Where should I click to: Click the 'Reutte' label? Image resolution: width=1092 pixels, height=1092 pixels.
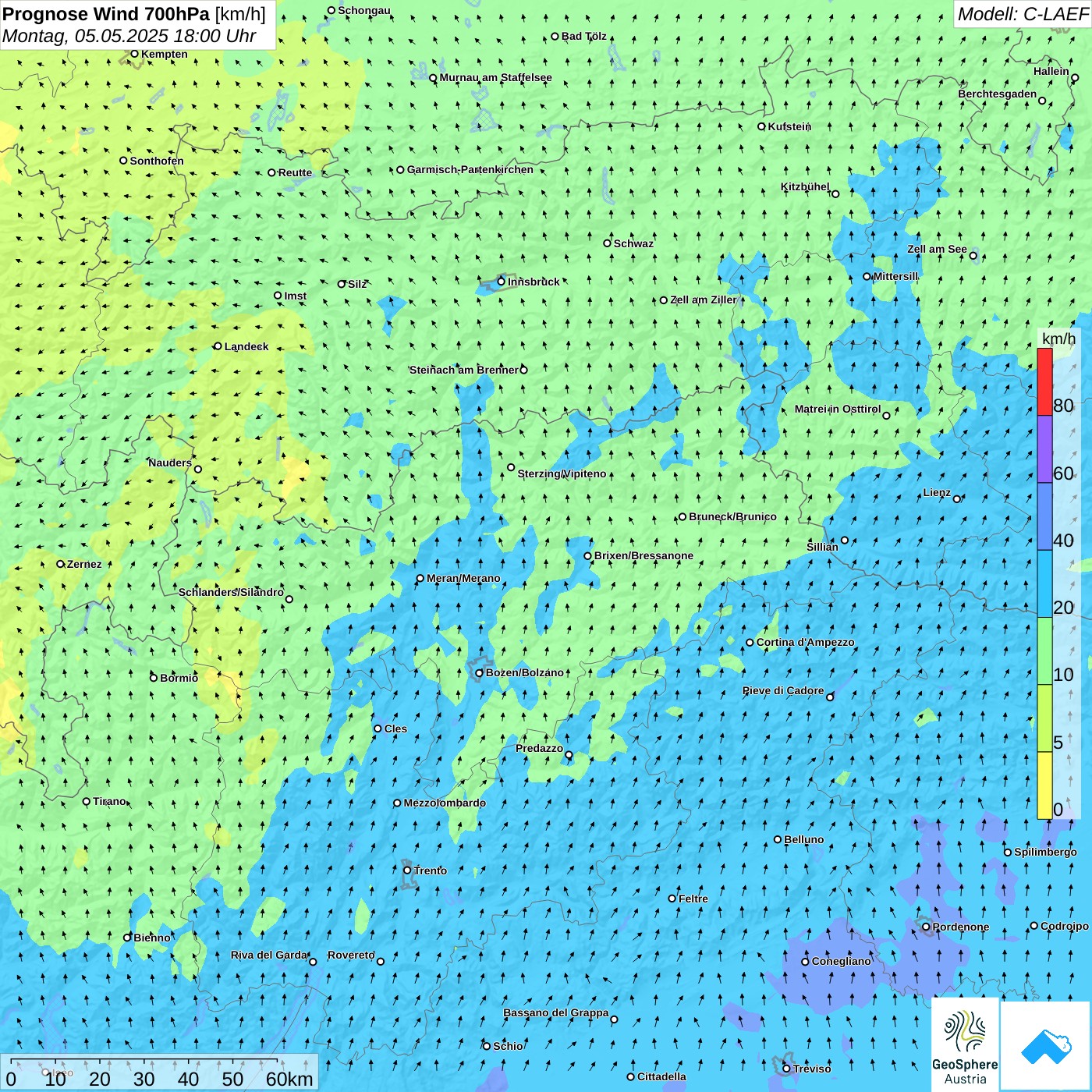[295, 172]
